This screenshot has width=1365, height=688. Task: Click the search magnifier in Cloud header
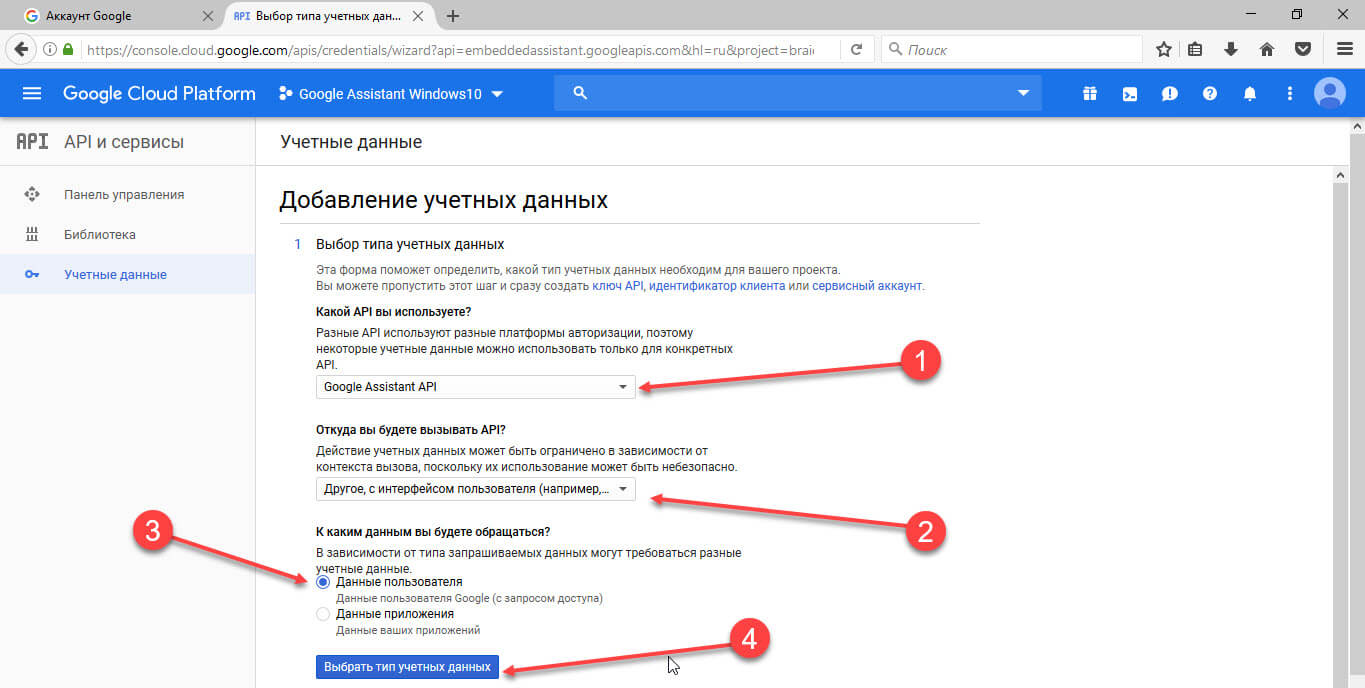pyautogui.click(x=579, y=93)
